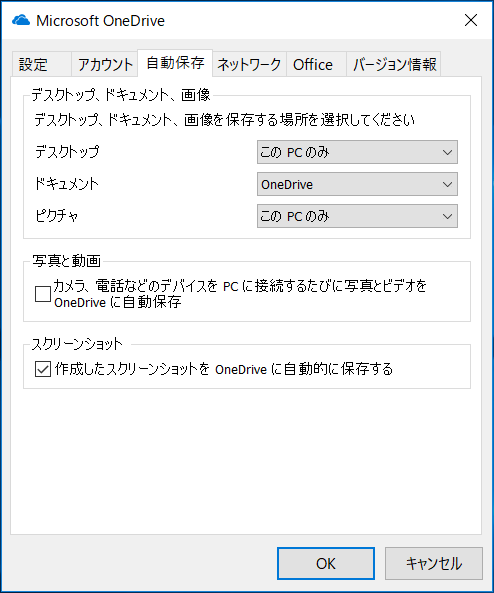
Task: Enable auto-save of photos and videos checkbox
Action: tap(43, 294)
